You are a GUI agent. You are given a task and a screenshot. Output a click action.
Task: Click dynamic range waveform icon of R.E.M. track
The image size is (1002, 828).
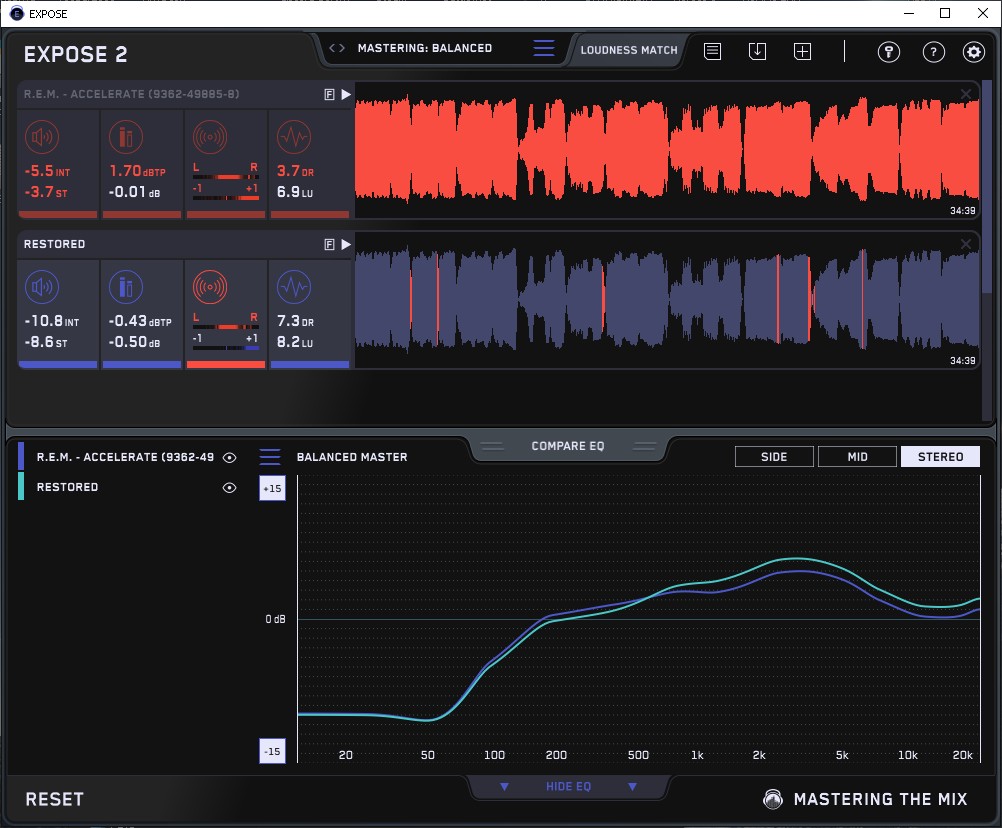293,138
